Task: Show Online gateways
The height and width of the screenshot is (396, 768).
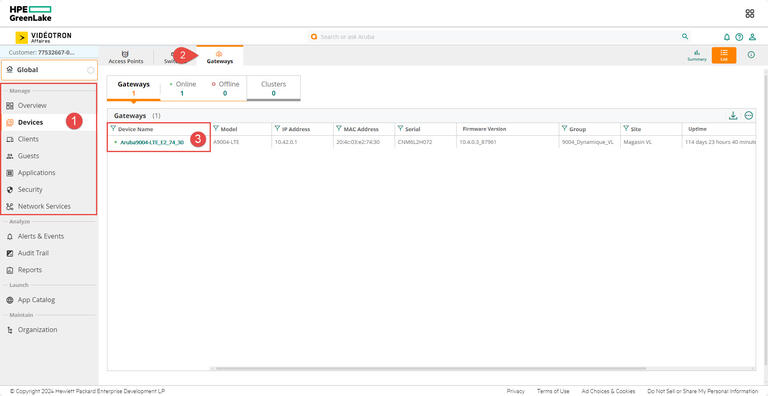Action: point(182,88)
